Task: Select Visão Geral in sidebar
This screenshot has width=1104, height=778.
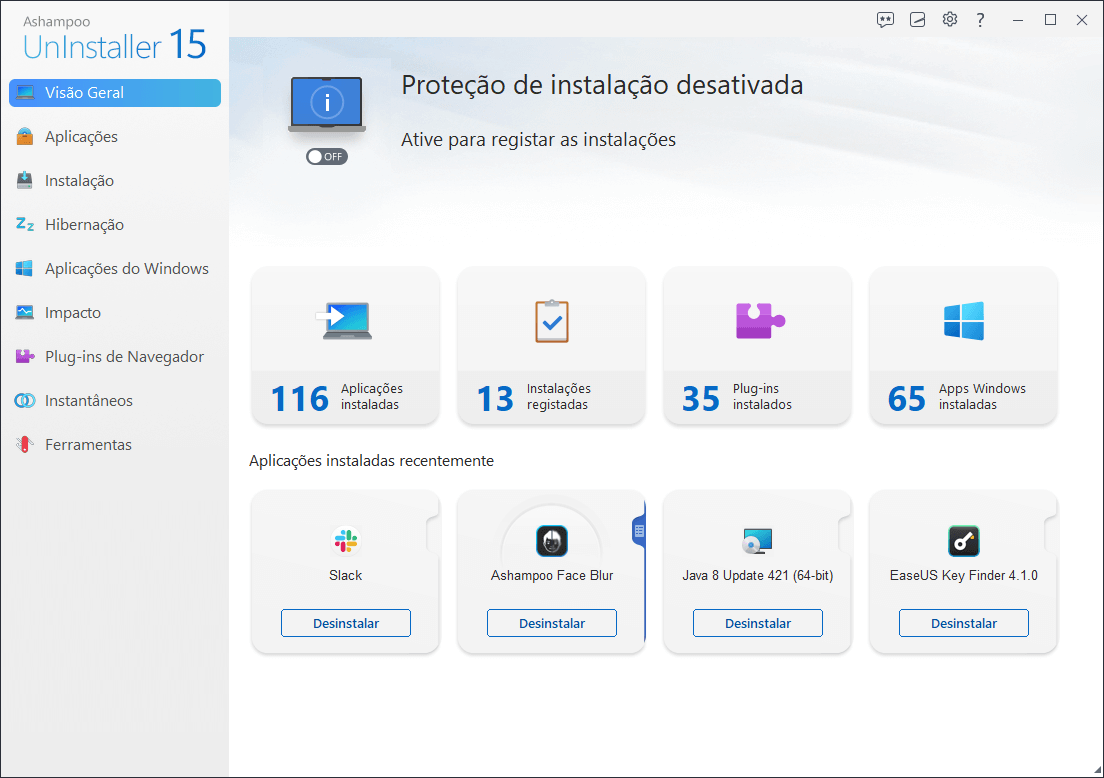Action: (x=115, y=93)
